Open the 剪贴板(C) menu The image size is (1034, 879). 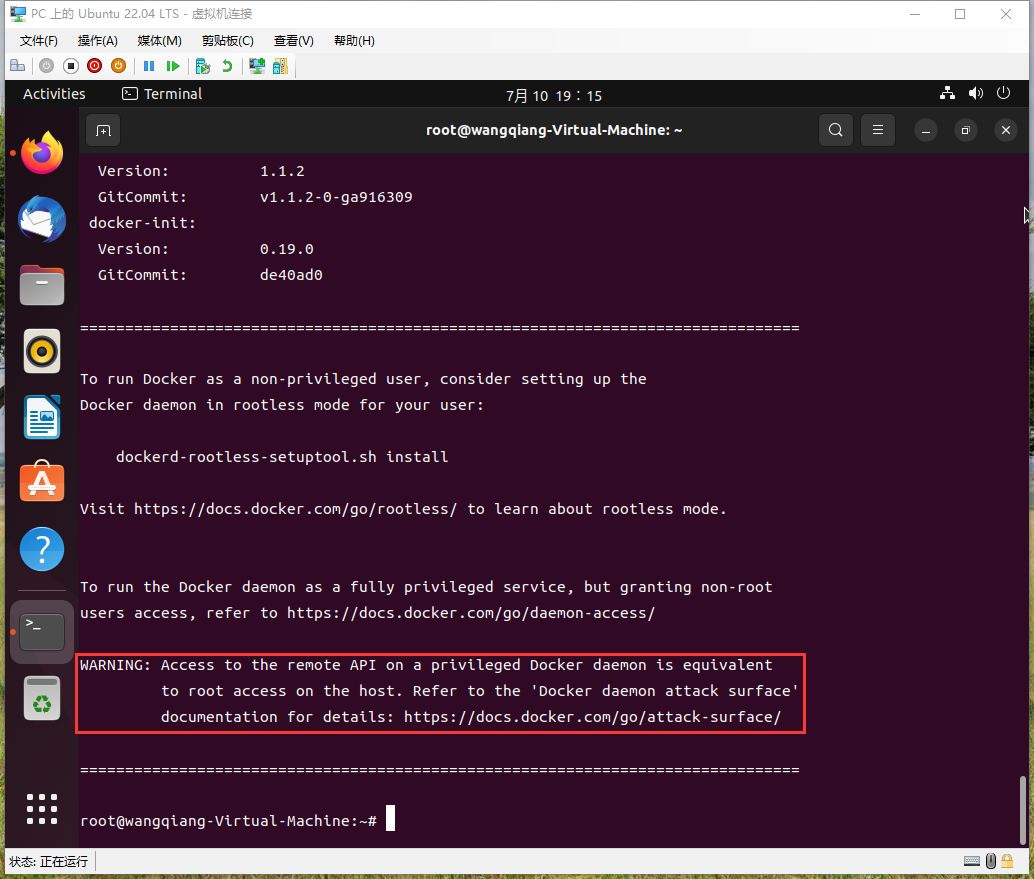click(228, 41)
